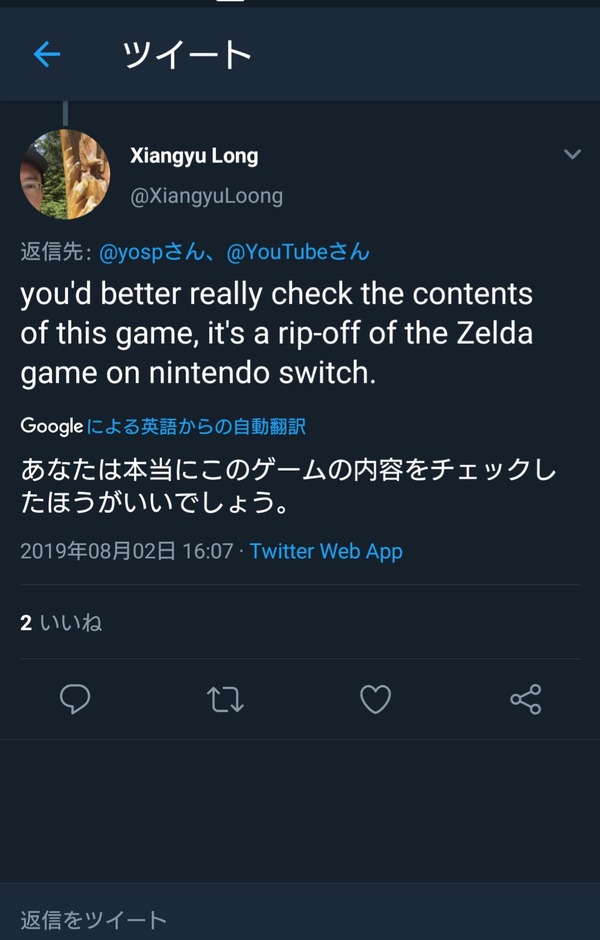Expand tweet options chevron menu
This screenshot has width=600, height=940.
(572, 154)
